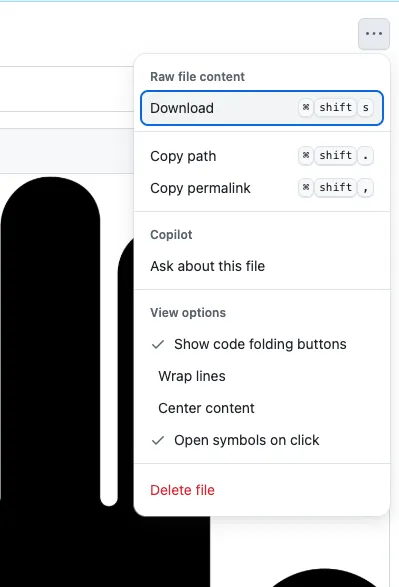Toggle Show code folding buttons

[x=262, y=344]
